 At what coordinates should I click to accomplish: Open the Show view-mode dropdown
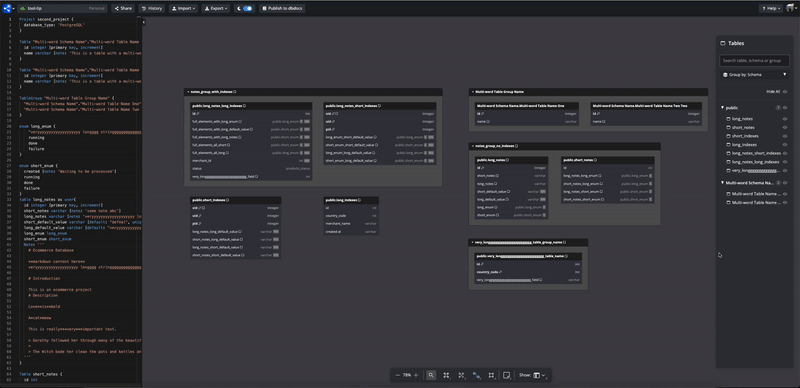coord(539,375)
